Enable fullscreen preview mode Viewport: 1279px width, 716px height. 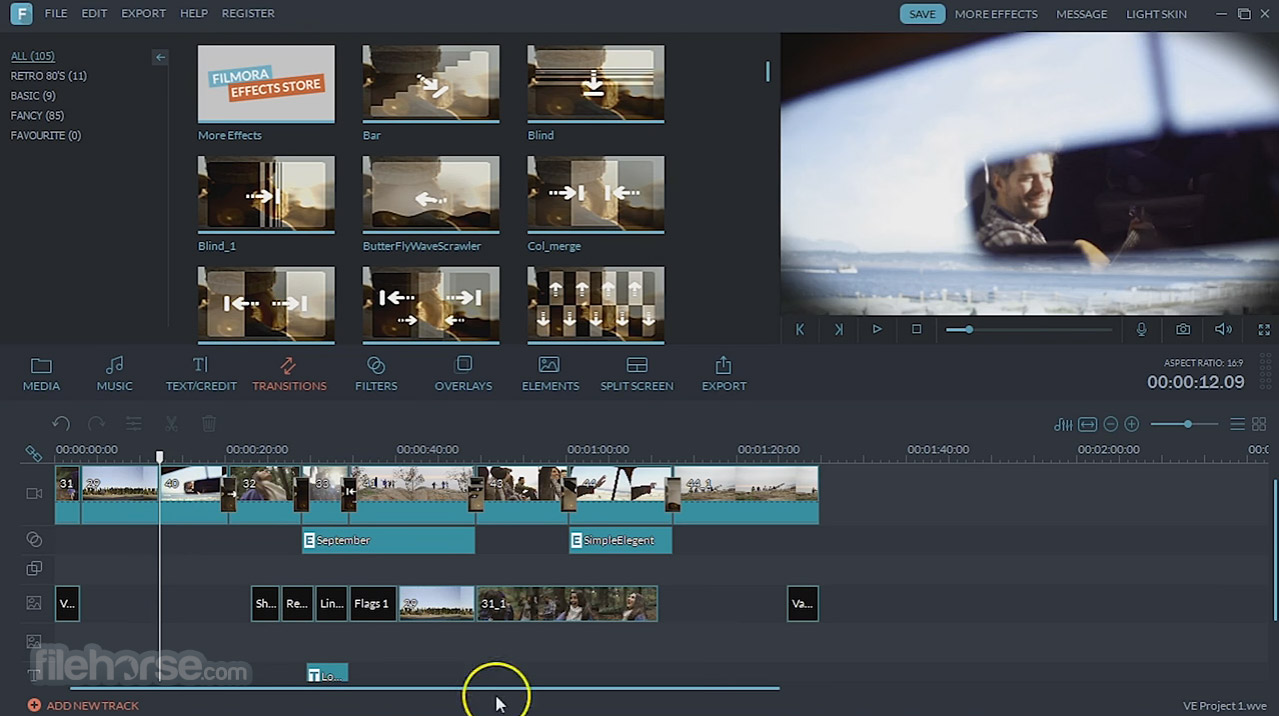[1264, 329]
